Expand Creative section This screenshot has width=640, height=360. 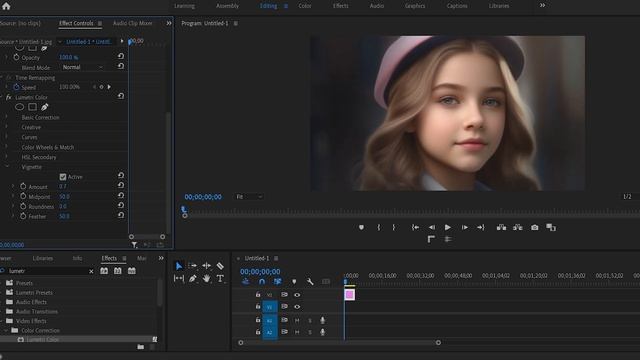[7, 127]
